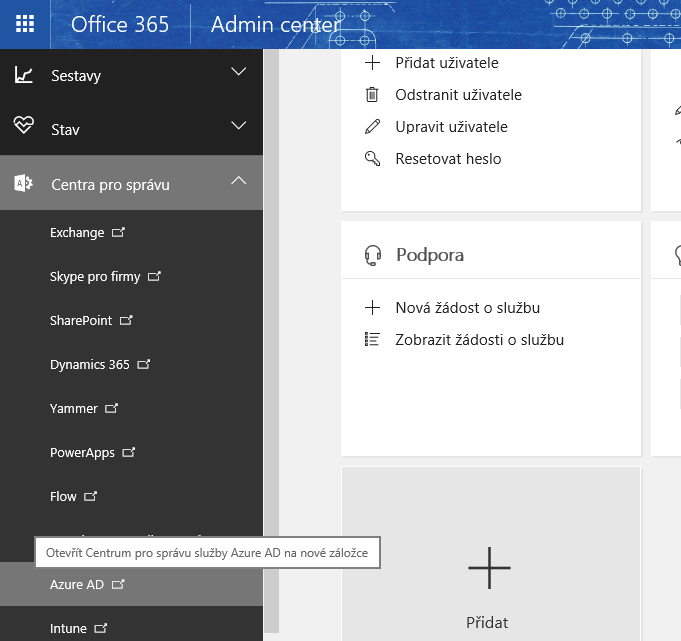Image resolution: width=681 pixels, height=641 pixels.
Task: Open SharePoint admin center
Action: pyautogui.click(x=81, y=320)
